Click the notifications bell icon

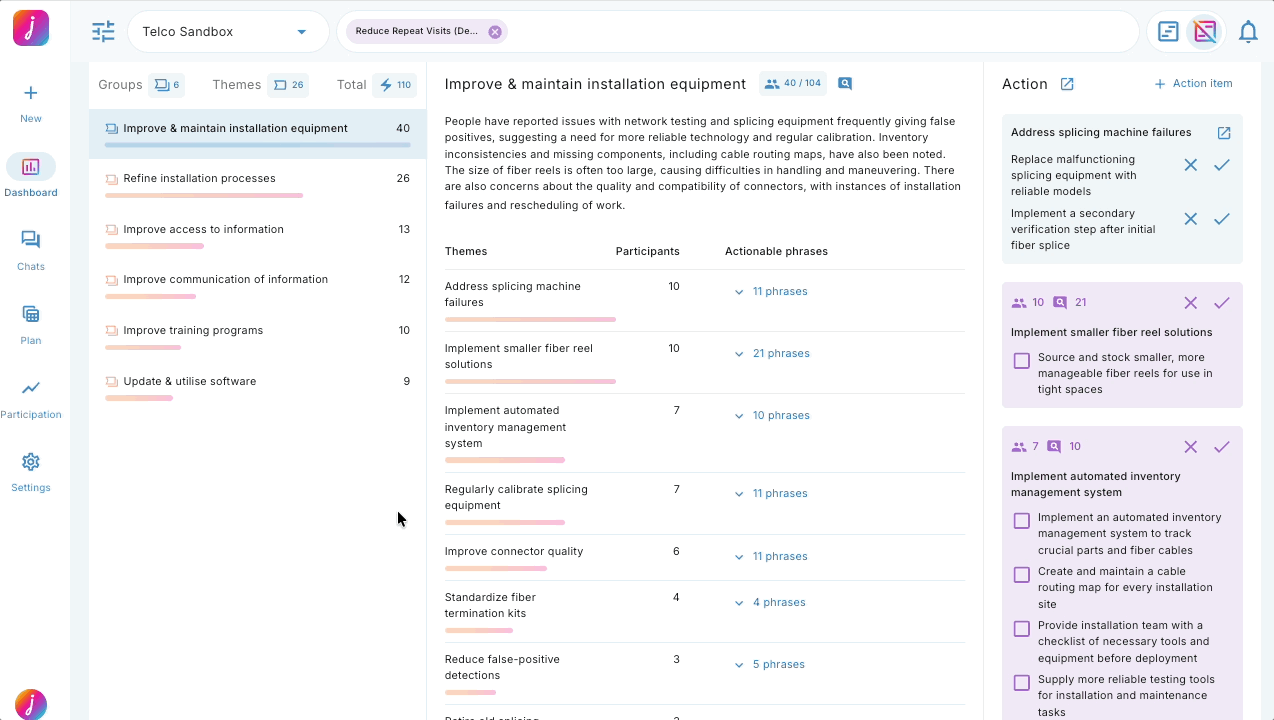(1247, 32)
